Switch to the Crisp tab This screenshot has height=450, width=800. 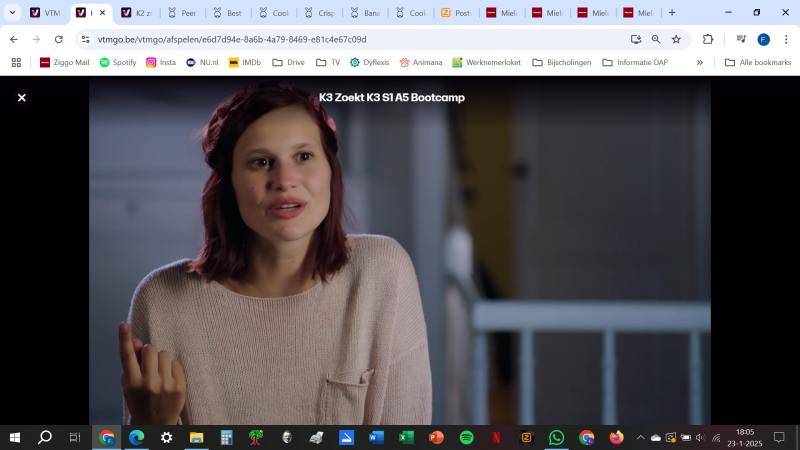click(x=319, y=13)
